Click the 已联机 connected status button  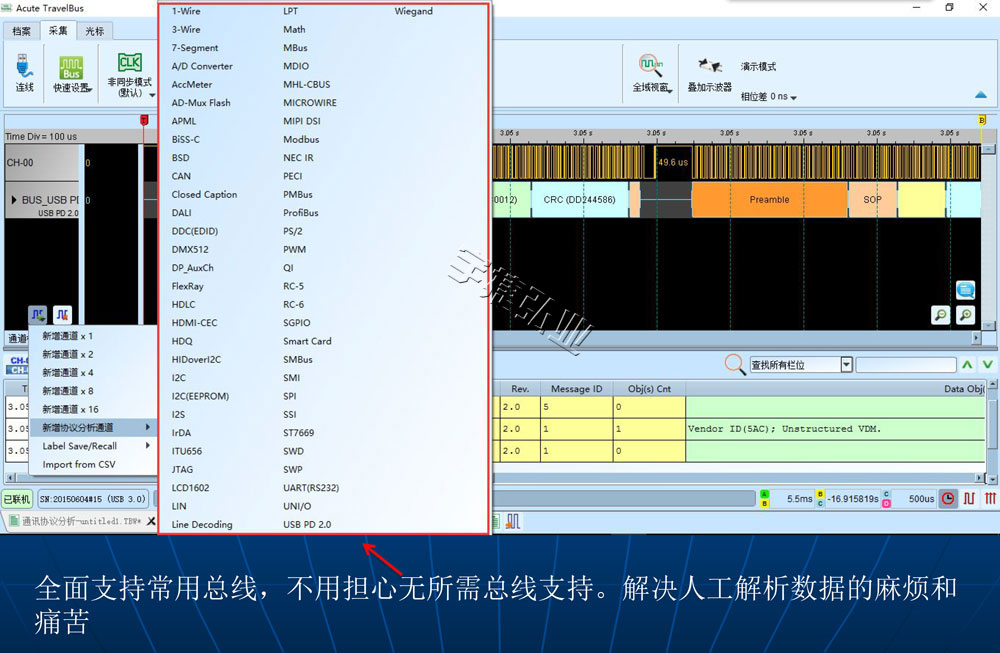point(17,499)
